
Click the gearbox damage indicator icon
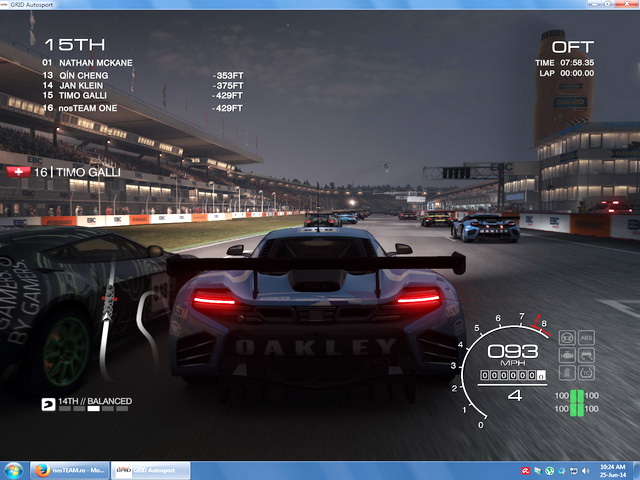pos(568,338)
